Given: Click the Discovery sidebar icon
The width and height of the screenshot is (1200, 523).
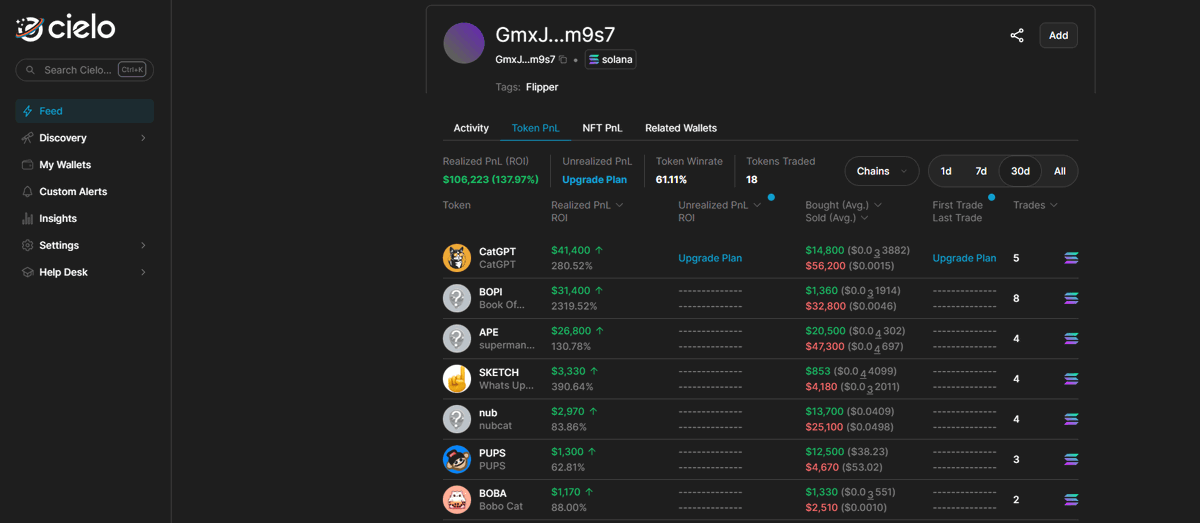Looking at the screenshot, I should [28, 138].
